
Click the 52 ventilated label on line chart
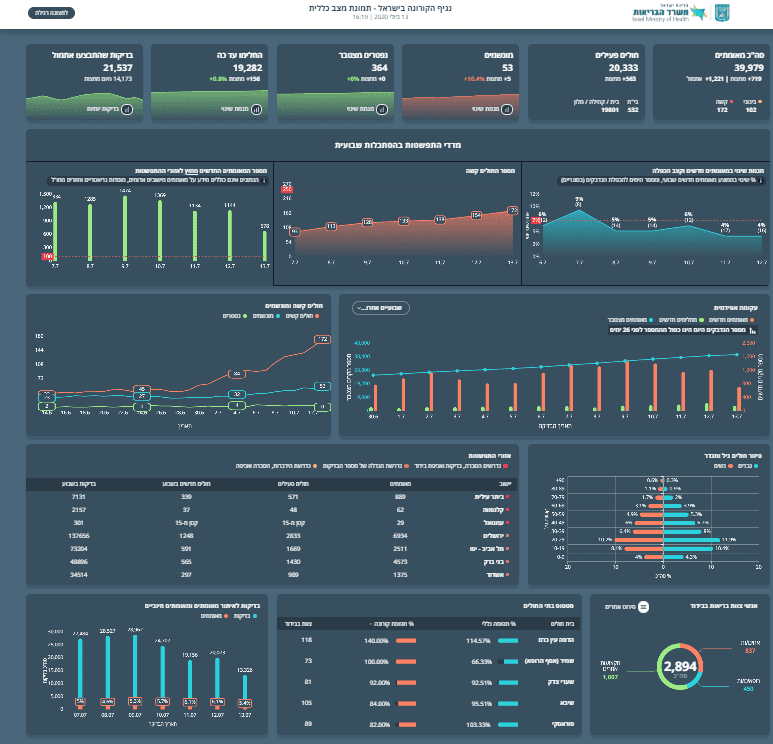[322, 387]
